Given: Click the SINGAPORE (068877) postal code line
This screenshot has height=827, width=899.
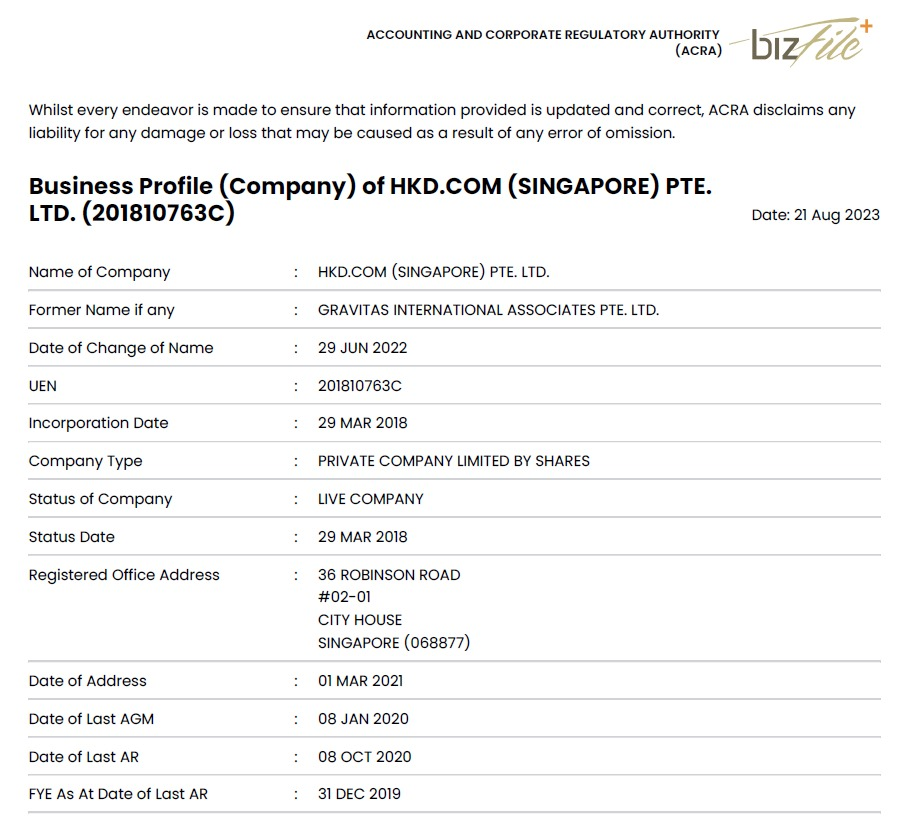Looking at the screenshot, I should point(393,643).
